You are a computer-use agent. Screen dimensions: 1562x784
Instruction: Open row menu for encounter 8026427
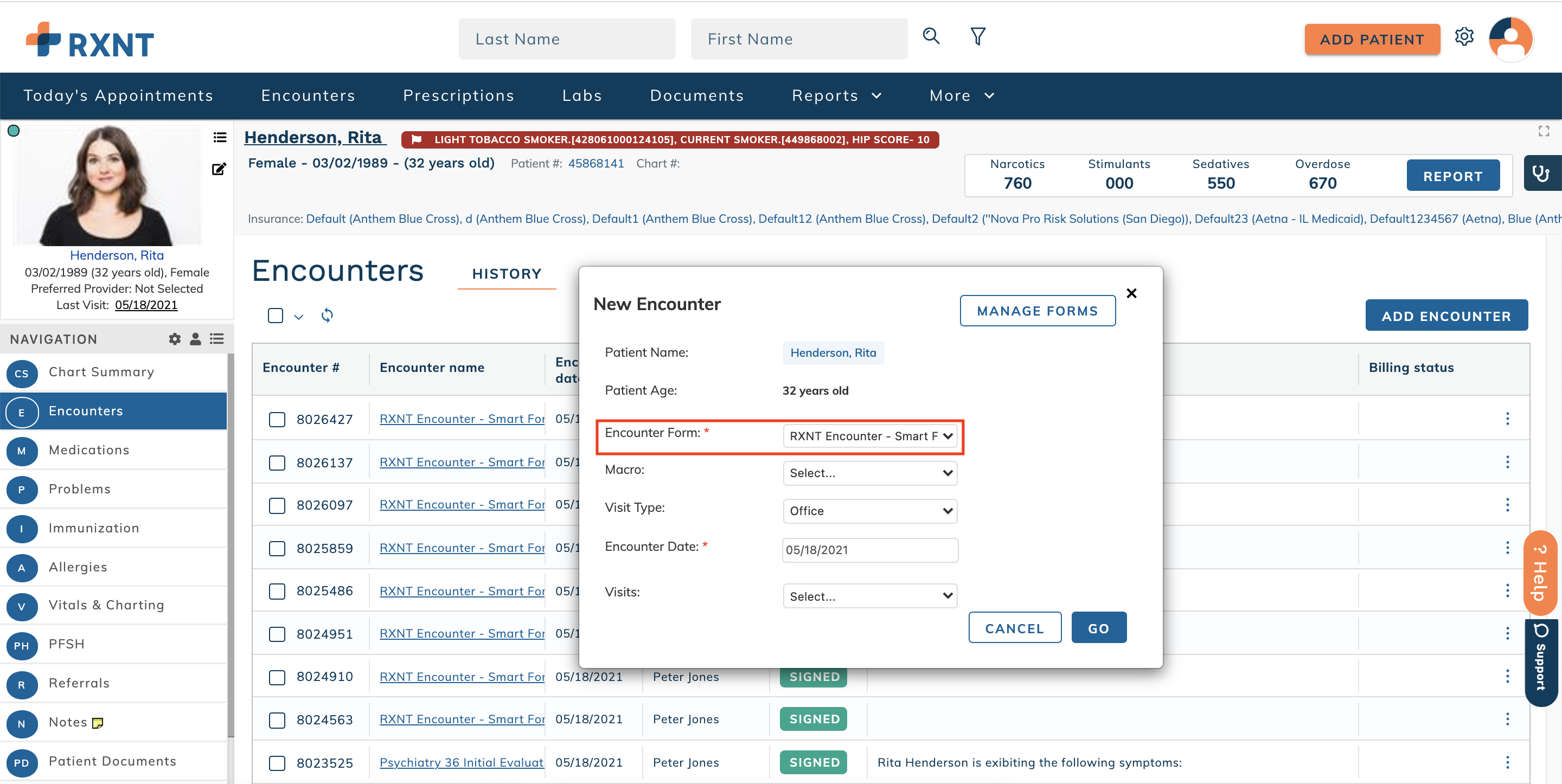coord(1507,419)
